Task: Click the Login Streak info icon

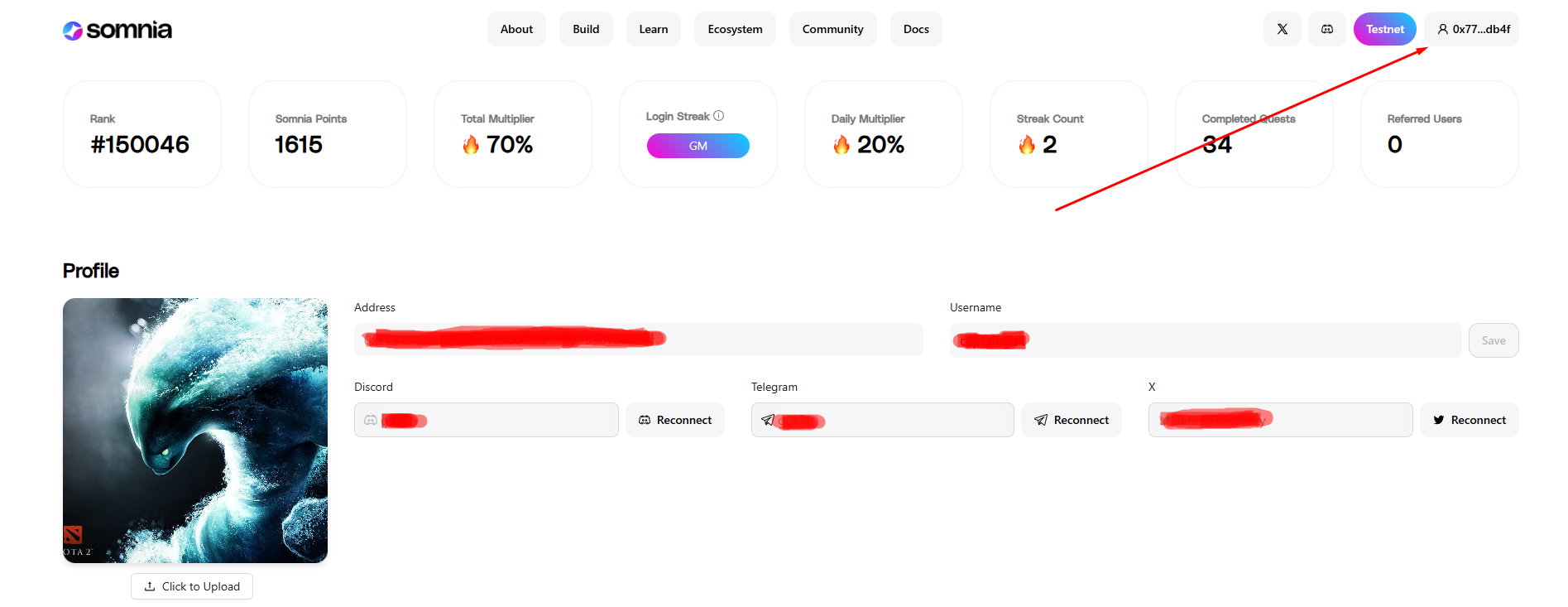Action: click(x=718, y=116)
